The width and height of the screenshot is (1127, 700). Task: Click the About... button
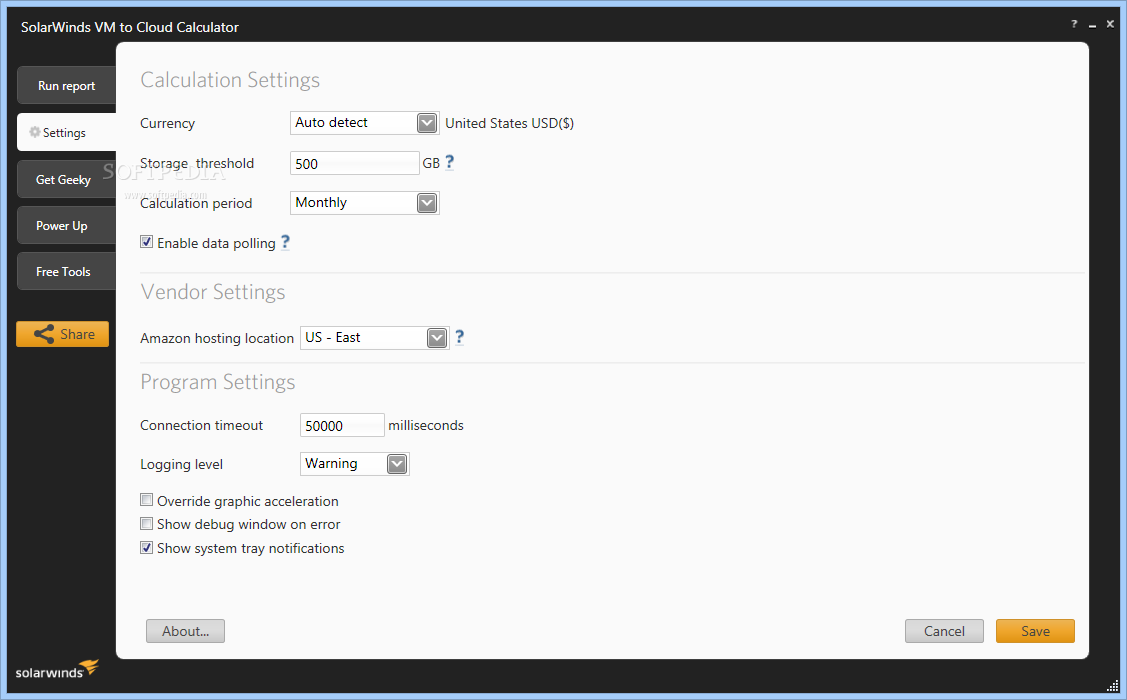coord(185,631)
